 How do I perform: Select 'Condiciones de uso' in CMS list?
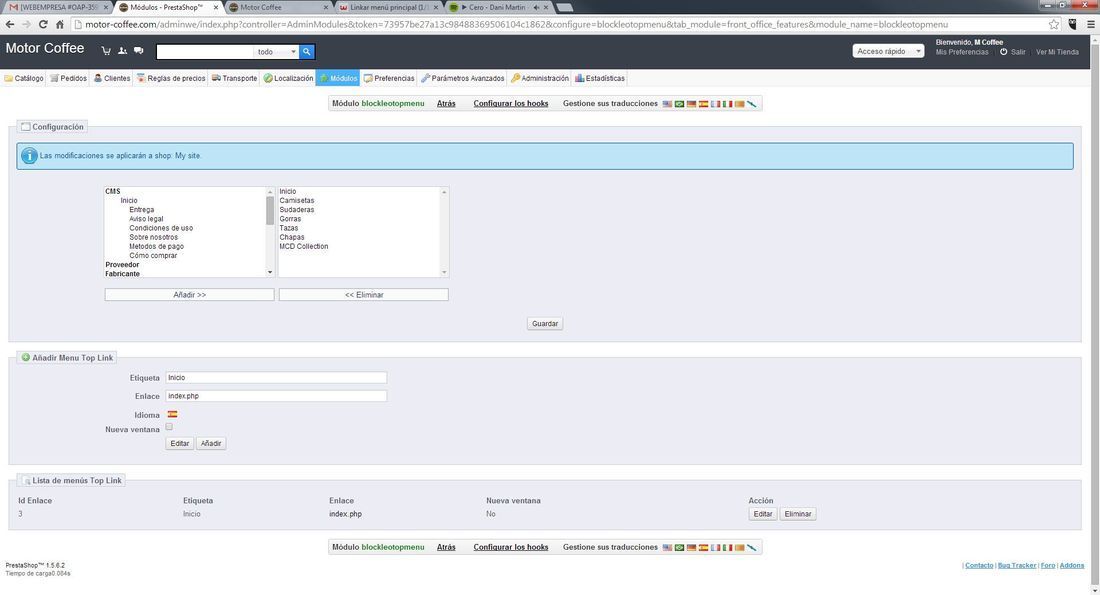pyautogui.click(x=161, y=228)
